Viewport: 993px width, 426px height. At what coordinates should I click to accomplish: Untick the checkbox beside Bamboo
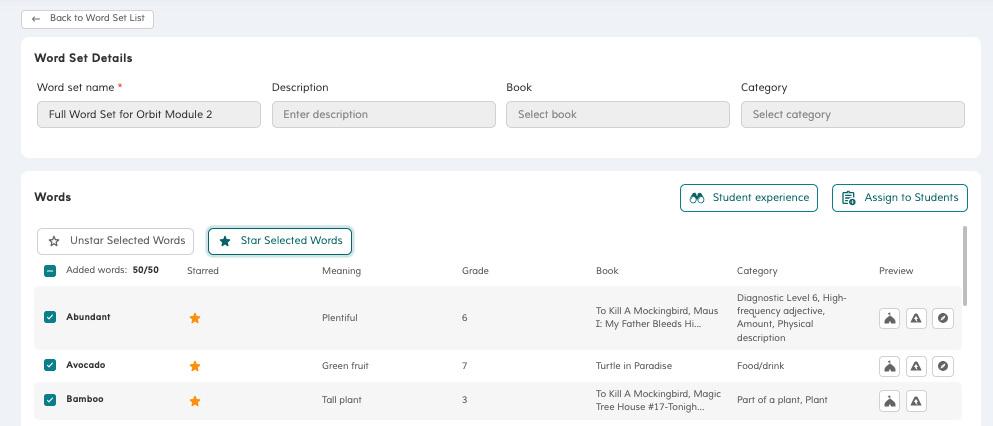[x=50, y=399]
